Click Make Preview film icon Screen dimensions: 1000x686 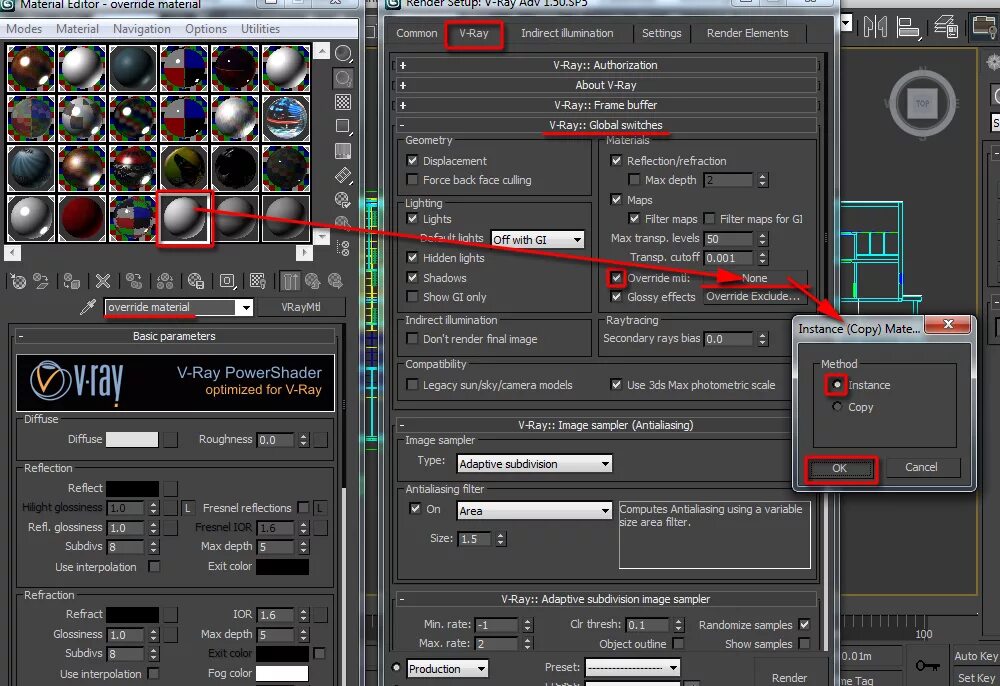pyautogui.click(x=343, y=175)
